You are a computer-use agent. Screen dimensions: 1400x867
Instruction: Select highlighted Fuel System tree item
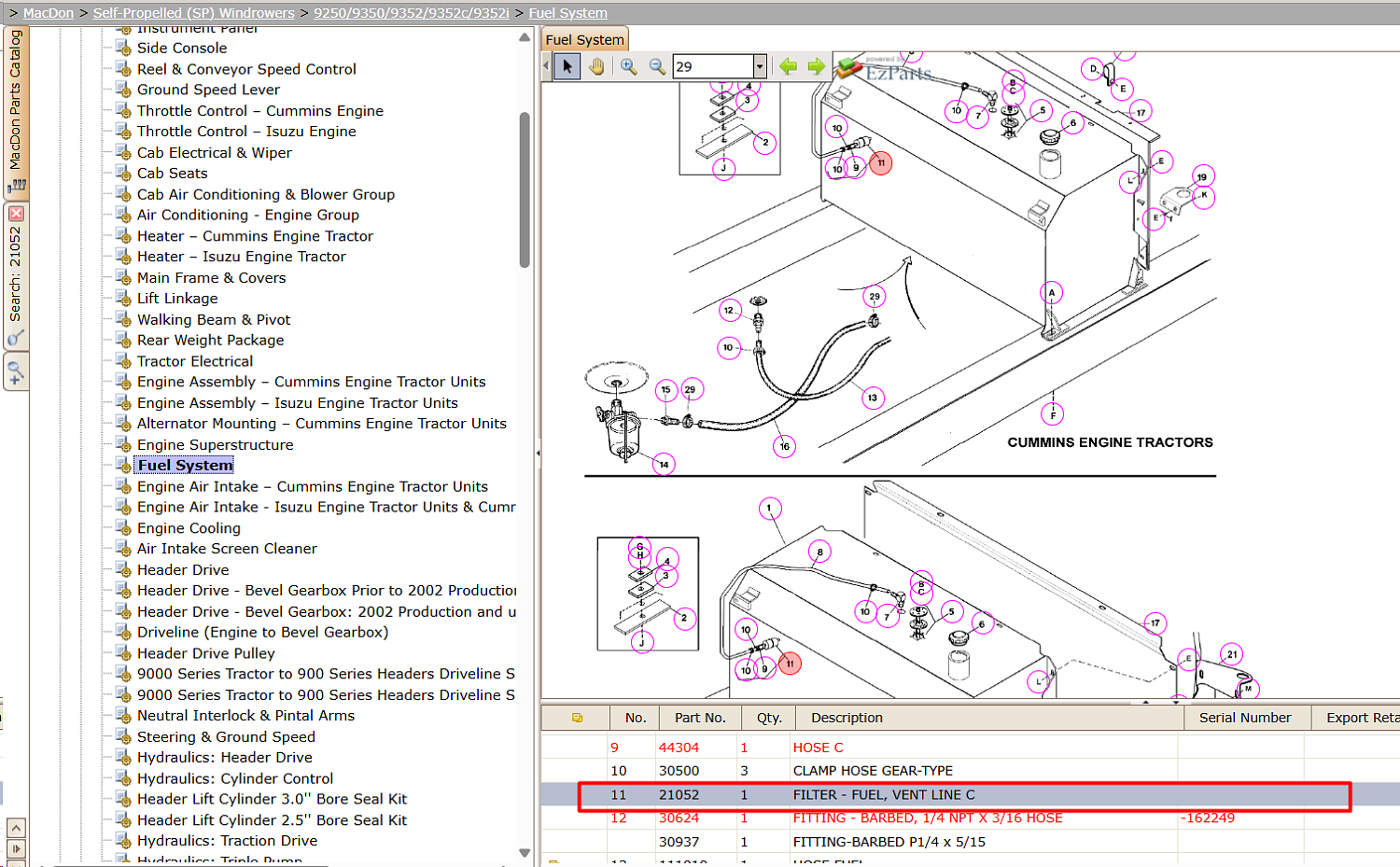click(186, 465)
